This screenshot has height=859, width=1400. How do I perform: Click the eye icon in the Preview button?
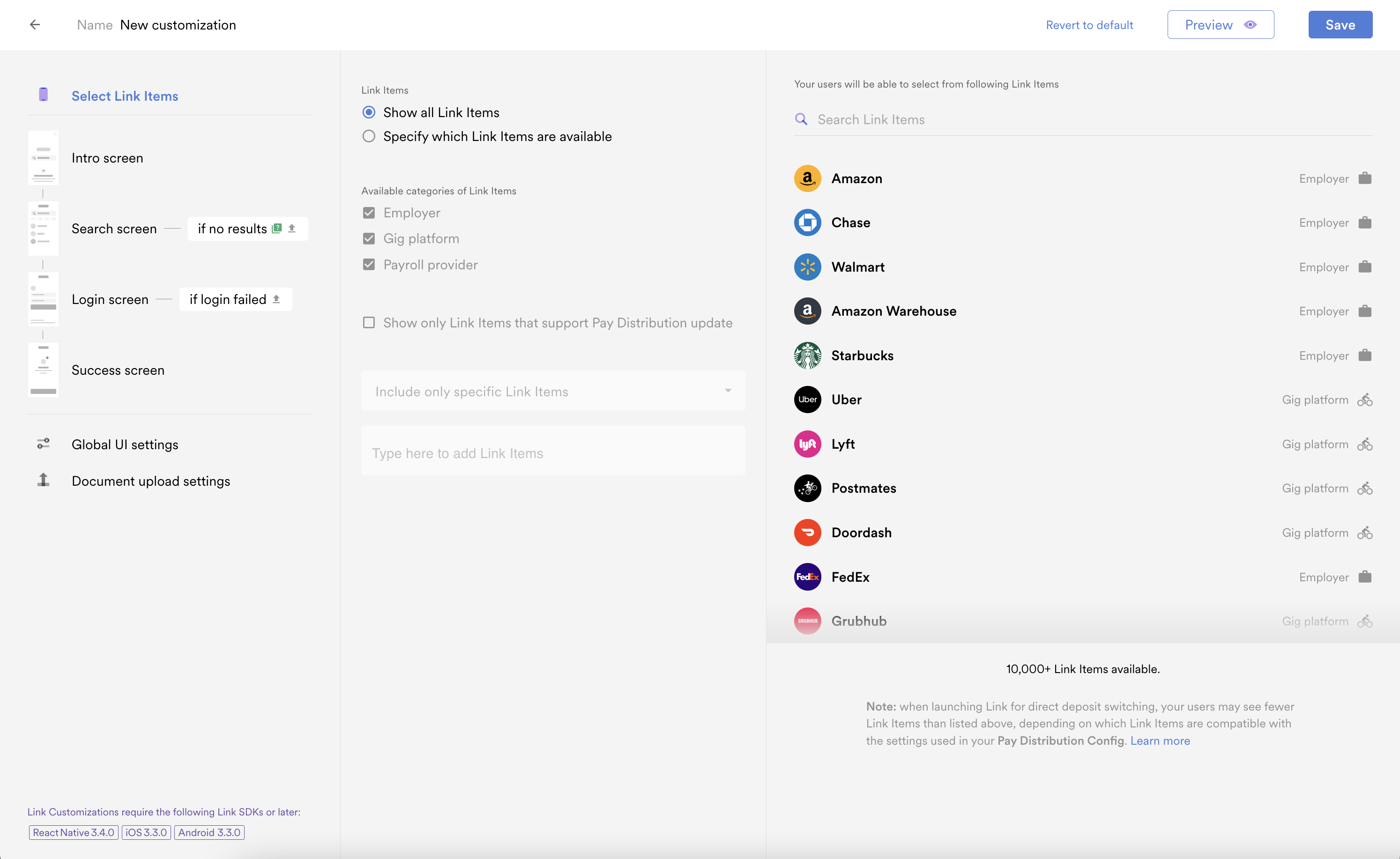[1250, 24]
